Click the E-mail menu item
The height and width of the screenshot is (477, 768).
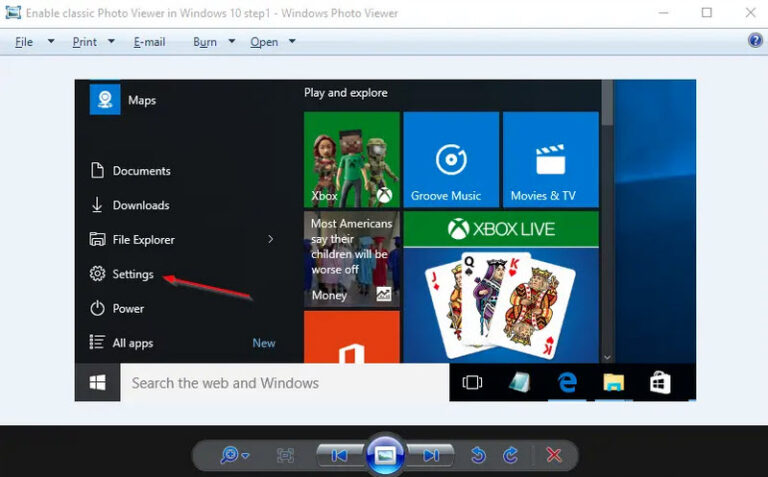[149, 42]
